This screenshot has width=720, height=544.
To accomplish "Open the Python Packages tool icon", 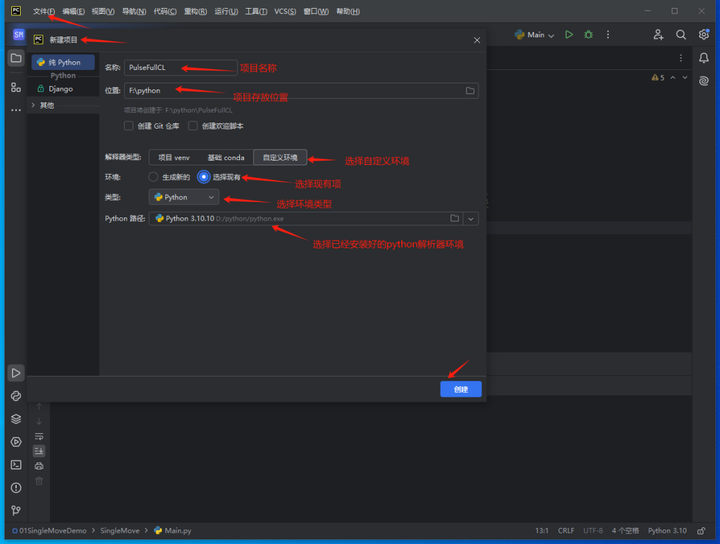I will coord(16,396).
